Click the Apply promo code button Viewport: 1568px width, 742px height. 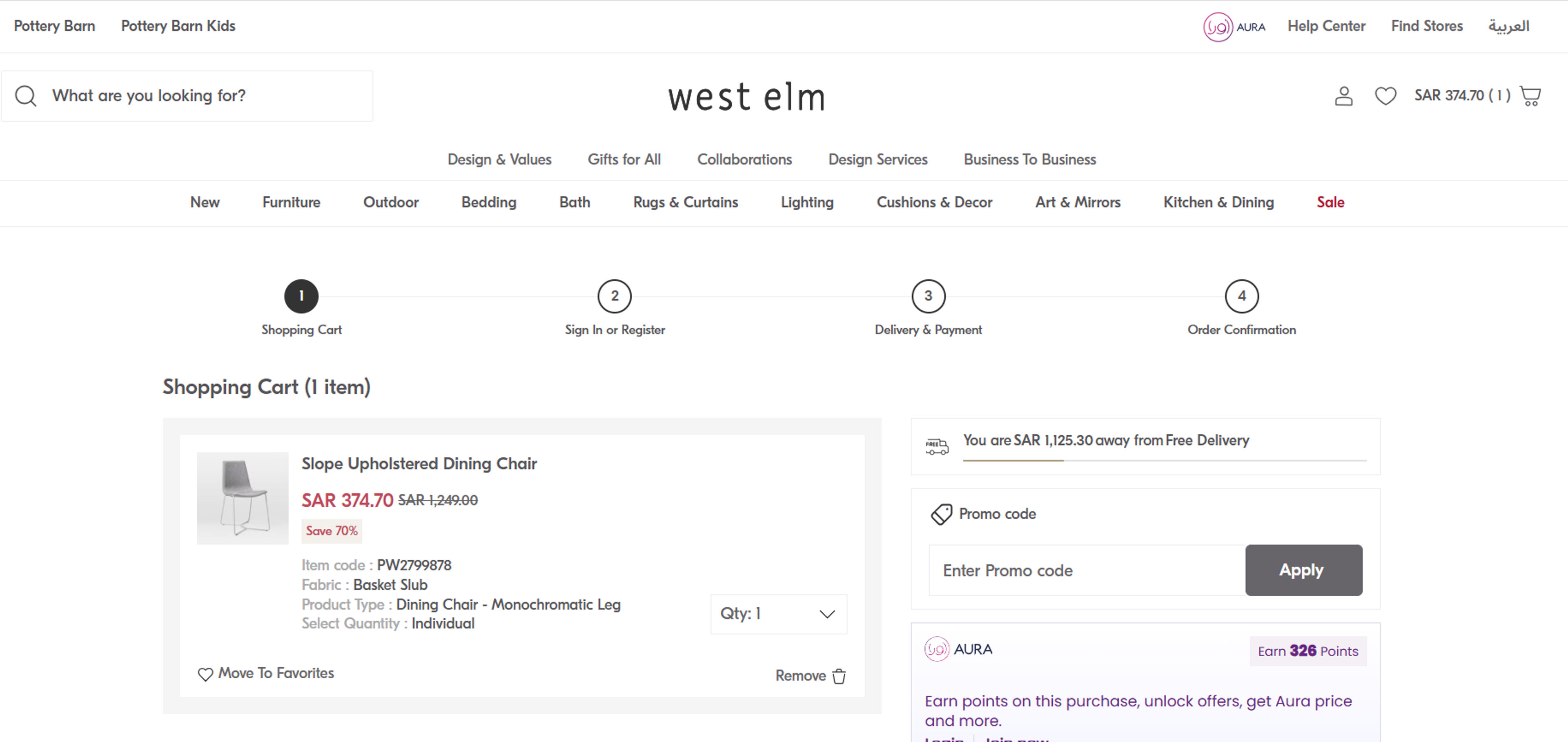1303,570
